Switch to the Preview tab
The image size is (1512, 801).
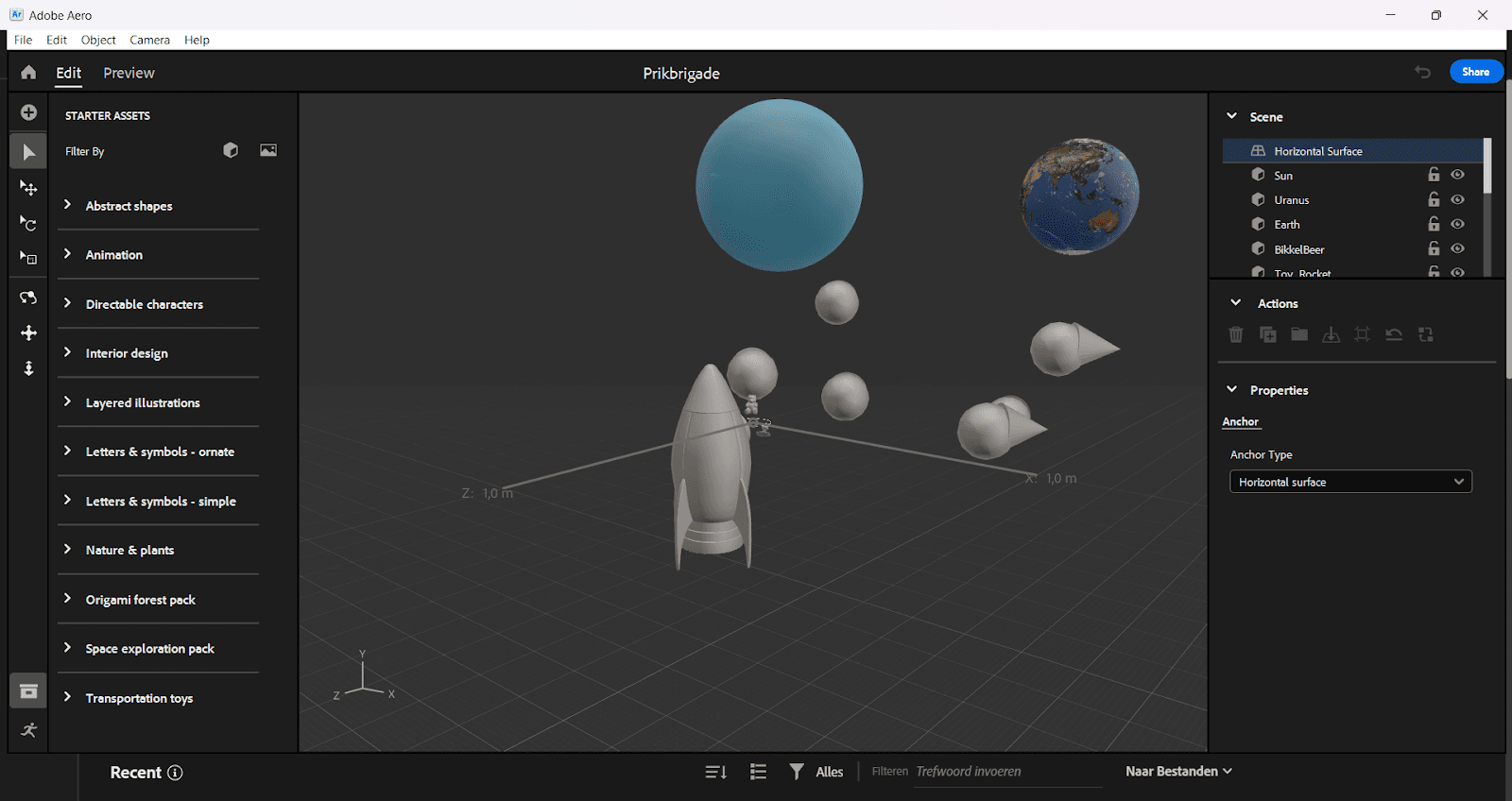pos(129,73)
